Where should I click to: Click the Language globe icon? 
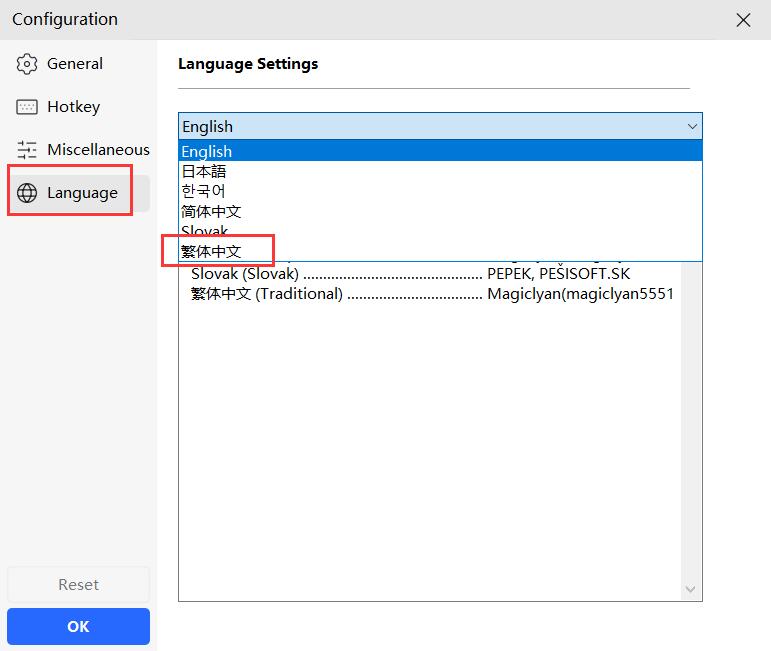[27, 193]
